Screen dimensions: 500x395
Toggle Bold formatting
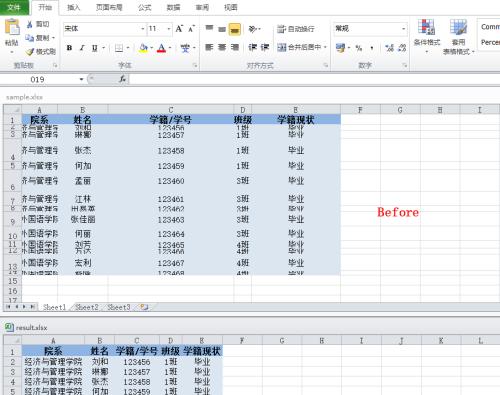pyautogui.click(x=69, y=48)
